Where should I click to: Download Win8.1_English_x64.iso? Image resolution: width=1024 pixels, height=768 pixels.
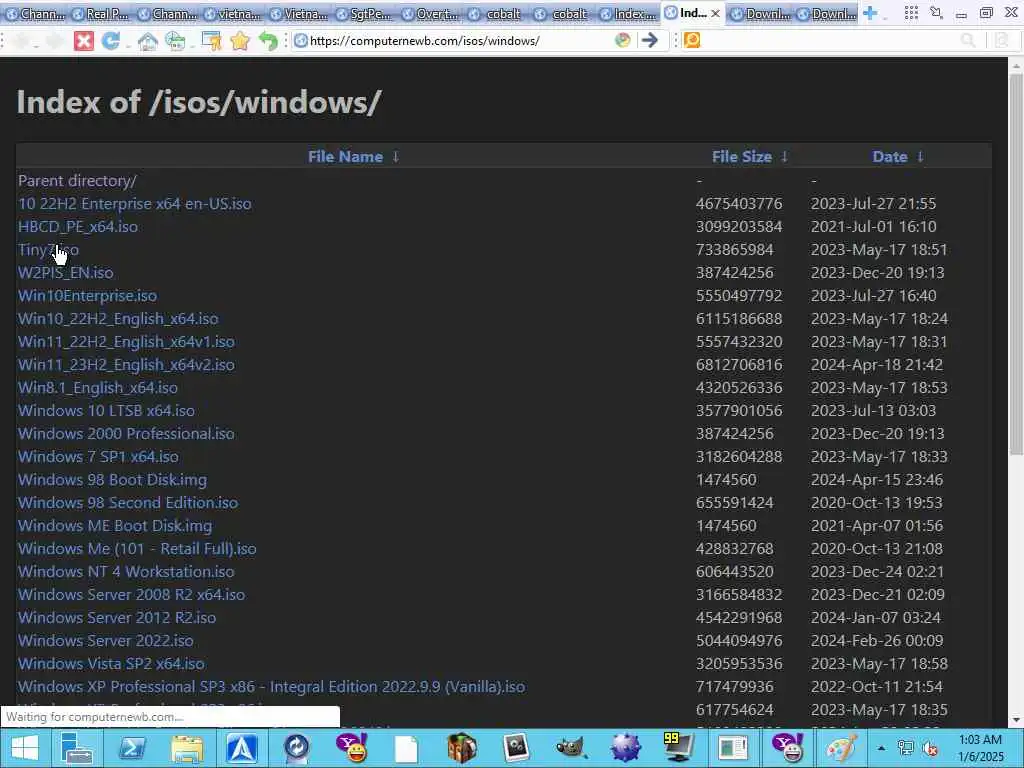pyautogui.click(x=98, y=388)
